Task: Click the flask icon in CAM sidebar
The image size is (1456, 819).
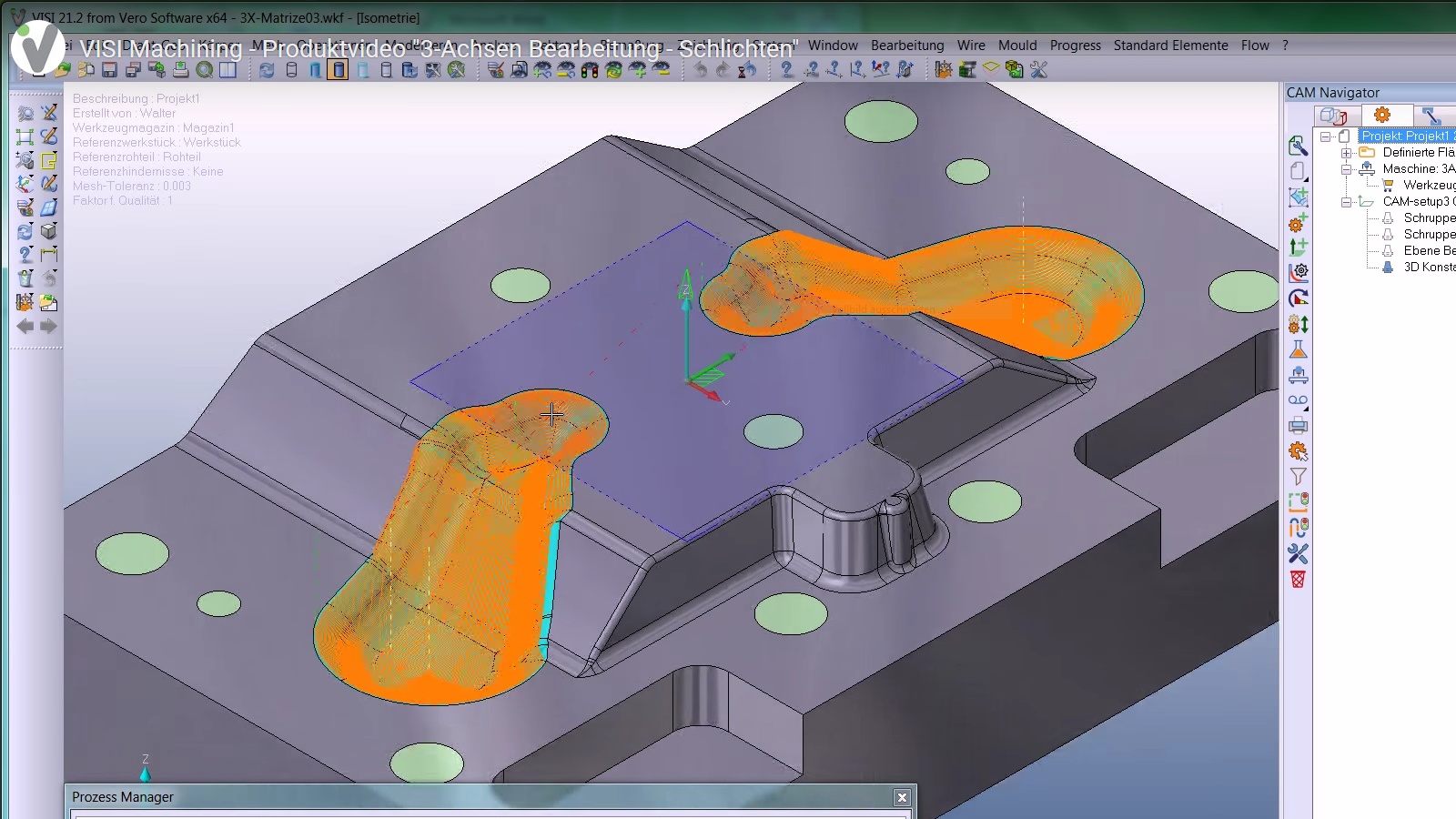Action: coord(1299,349)
